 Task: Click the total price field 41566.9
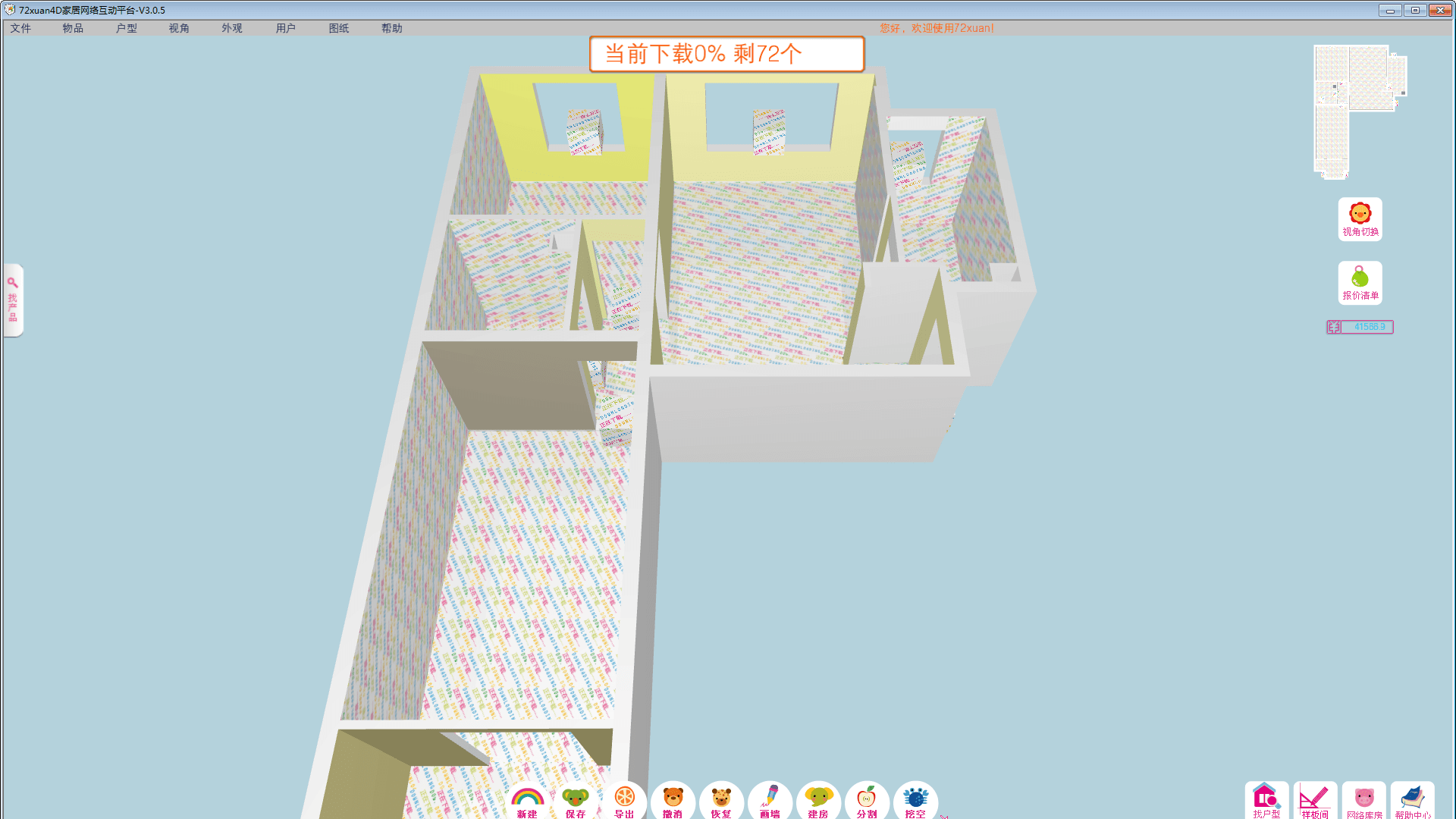tap(1367, 327)
